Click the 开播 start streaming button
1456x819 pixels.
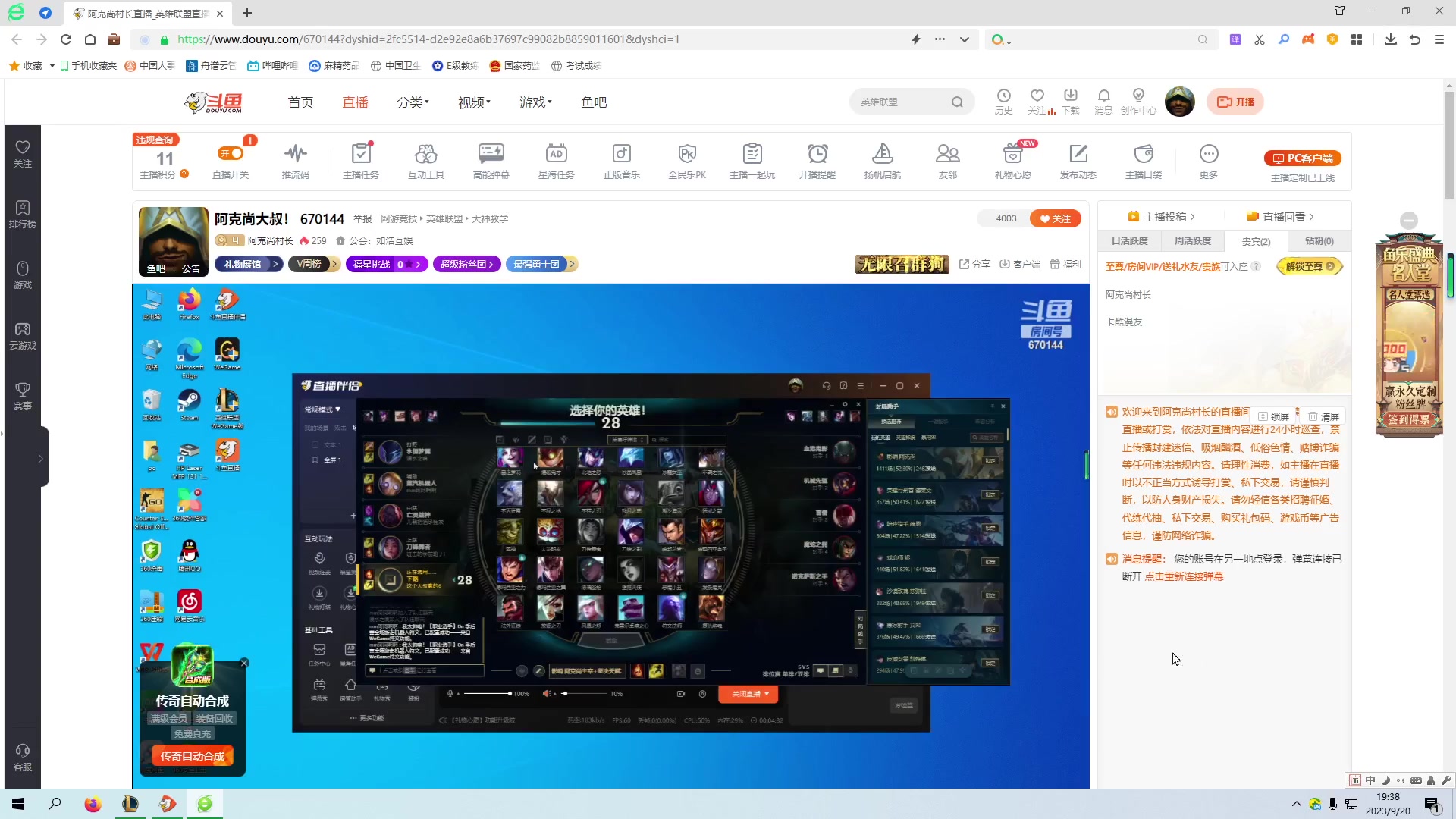(1235, 102)
